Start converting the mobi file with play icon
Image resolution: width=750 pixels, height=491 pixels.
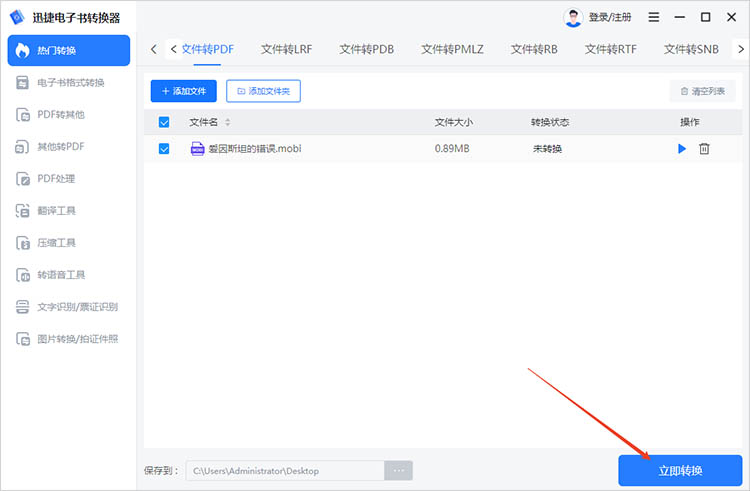(682, 149)
